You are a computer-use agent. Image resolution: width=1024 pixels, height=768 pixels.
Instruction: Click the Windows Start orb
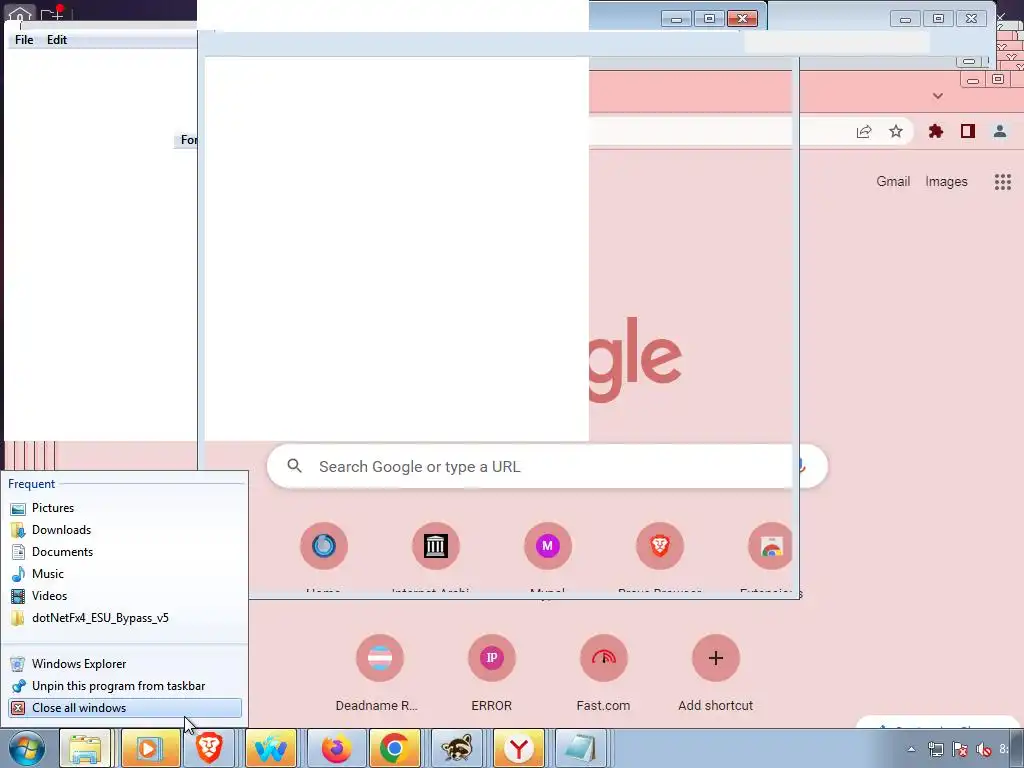[x=27, y=749]
